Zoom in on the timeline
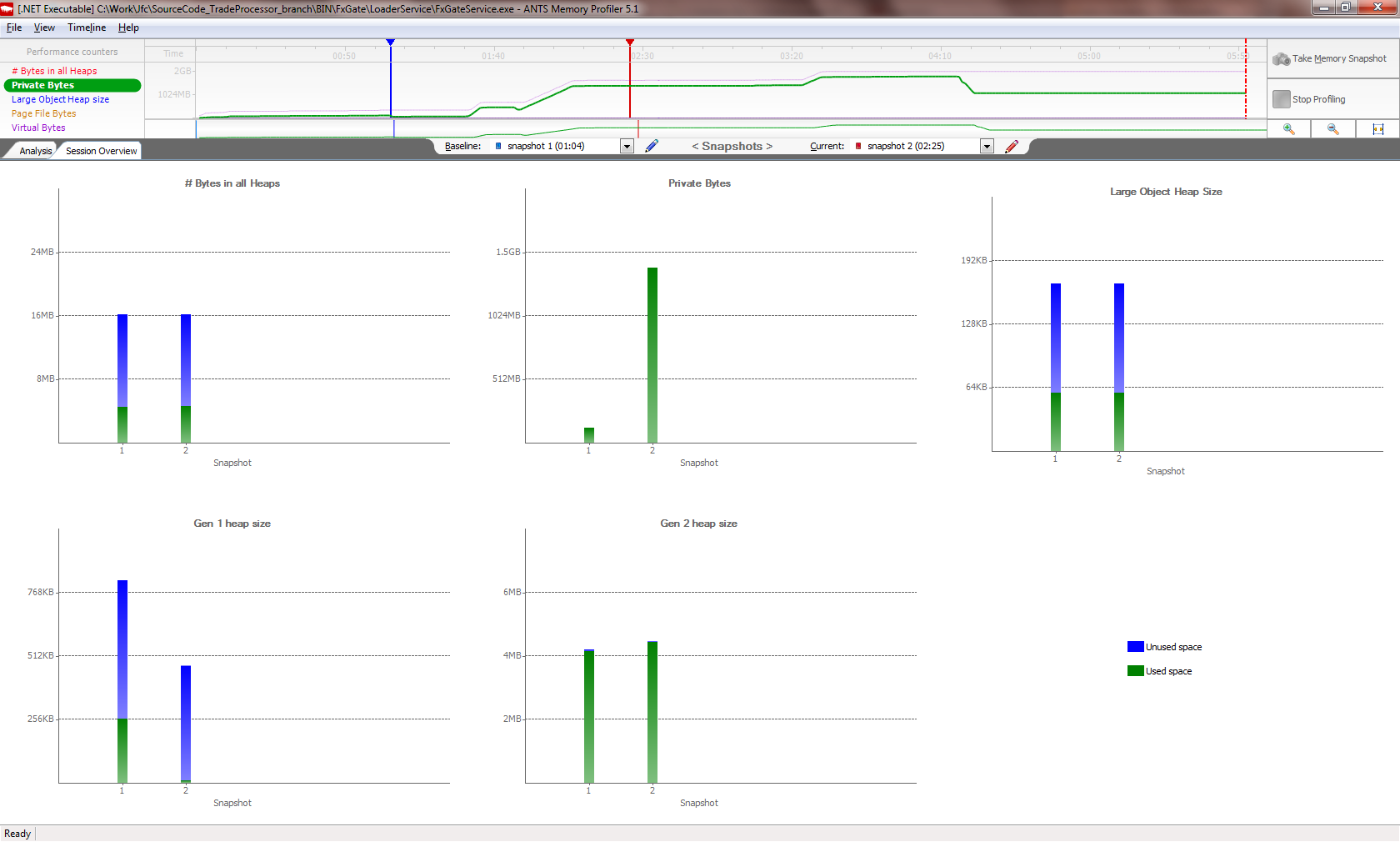The width and height of the screenshot is (1400, 842). pyautogui.click(x=1288, y=129)
